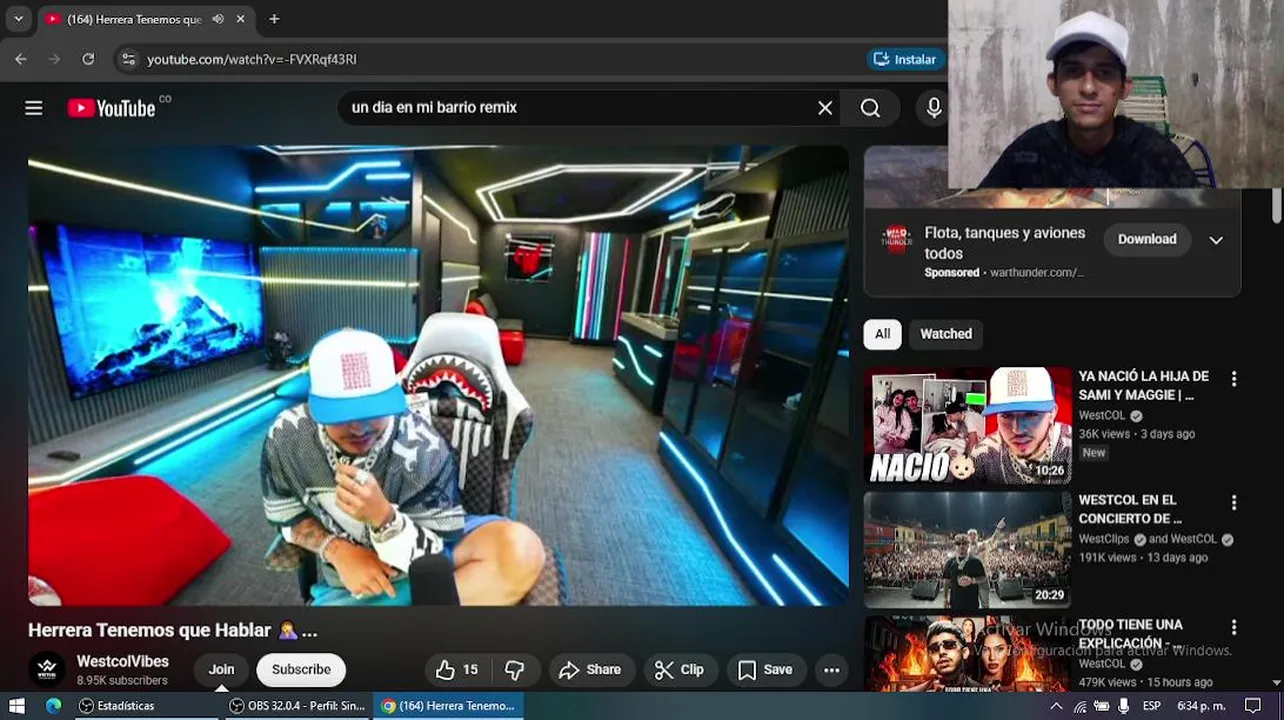Switch to Chrome taskbar window

[448, 706]
